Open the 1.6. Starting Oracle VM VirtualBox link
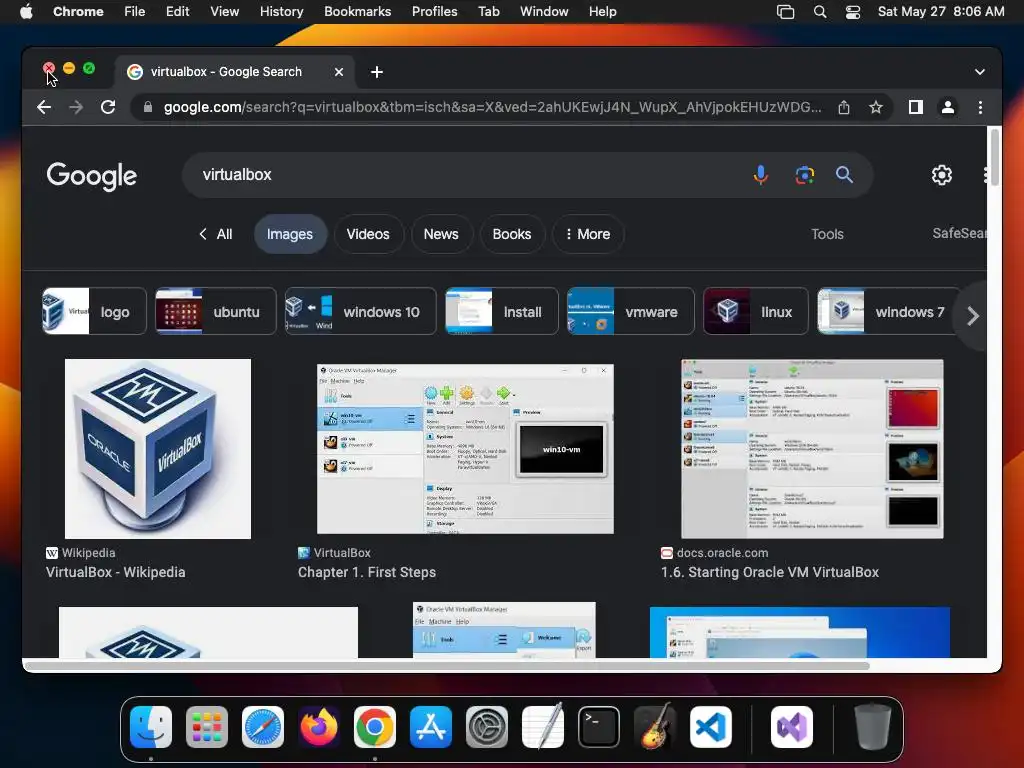The height and width of the screenshot is (768, 1024). tap(769, 572)
